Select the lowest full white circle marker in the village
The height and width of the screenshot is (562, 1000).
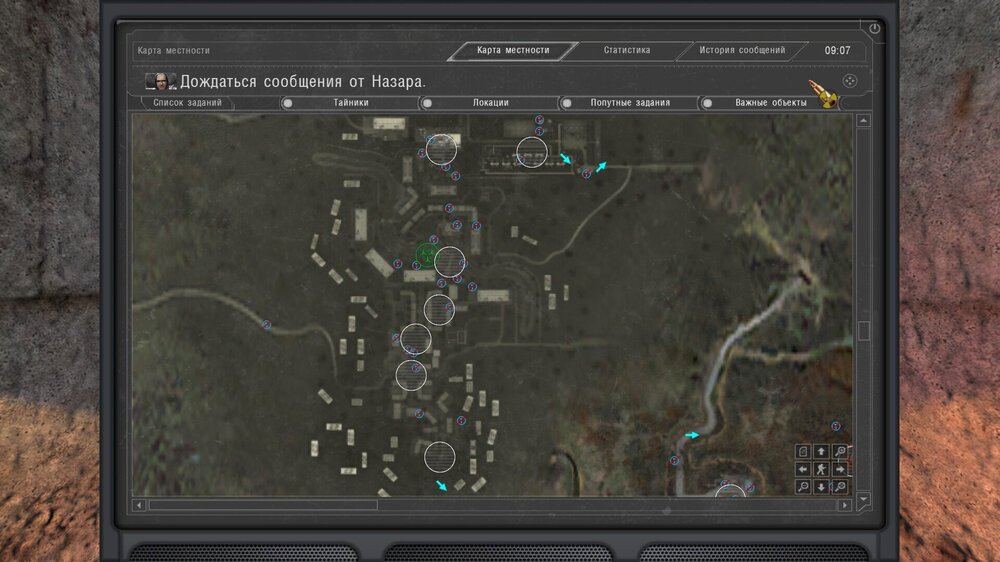pyautogui.click(x=439, y=457)
